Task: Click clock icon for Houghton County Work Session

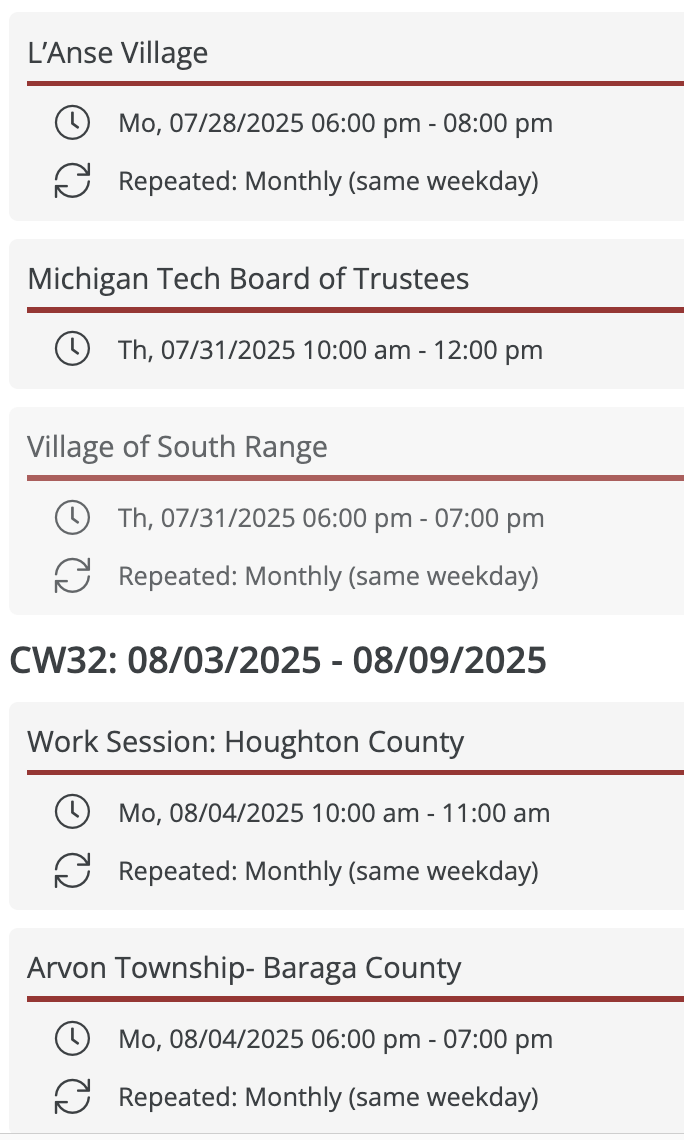Action: tap(73, 812)
